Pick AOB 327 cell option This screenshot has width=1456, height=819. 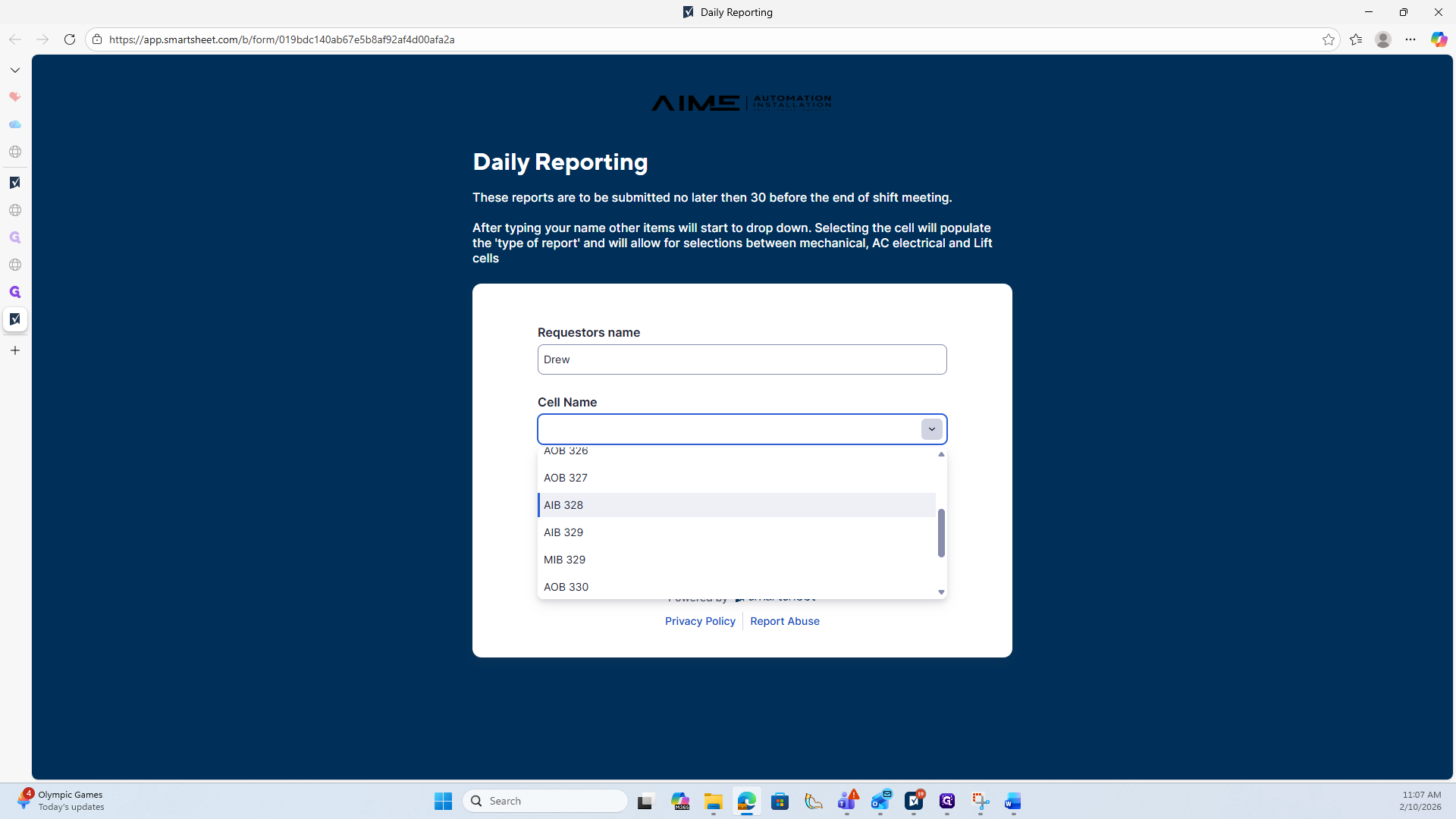[565, 478]
